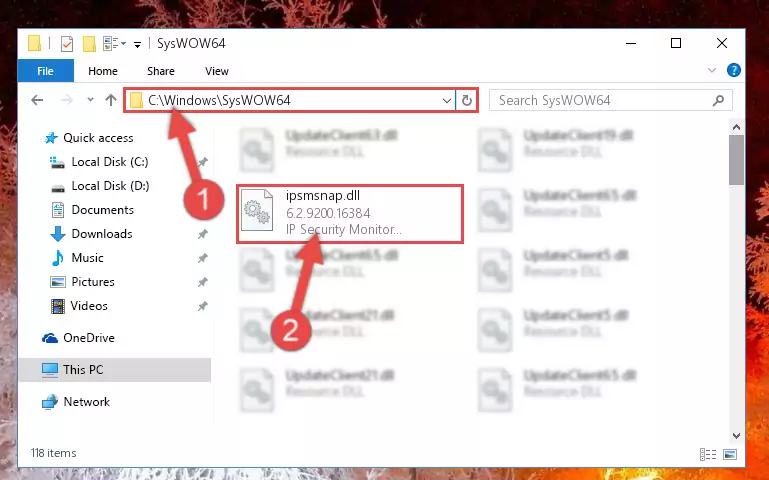The height and width of the screenshot is (480, 769).
Task: Refresh the SysWOW64 folder
Action: (466, 101)
